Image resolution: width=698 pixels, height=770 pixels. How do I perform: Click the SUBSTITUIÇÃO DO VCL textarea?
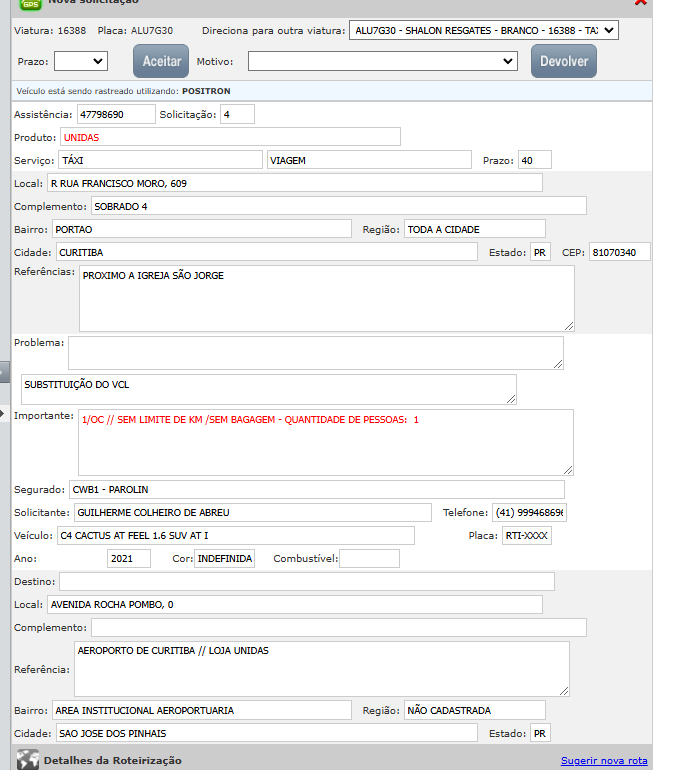coord(269,389)
